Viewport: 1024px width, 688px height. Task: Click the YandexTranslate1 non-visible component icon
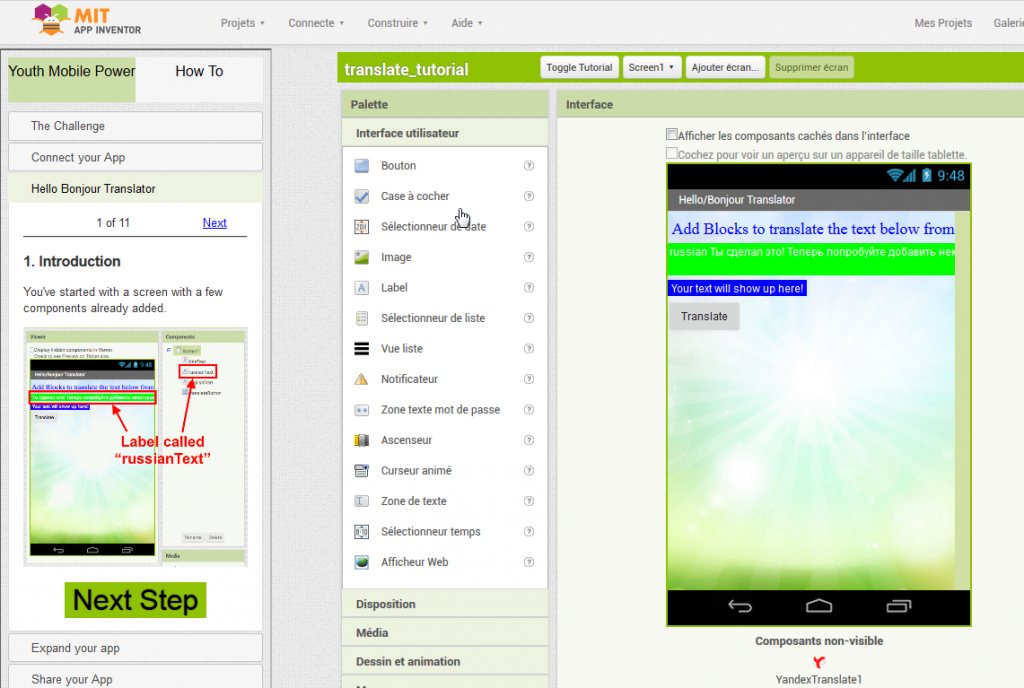point(819,662)
